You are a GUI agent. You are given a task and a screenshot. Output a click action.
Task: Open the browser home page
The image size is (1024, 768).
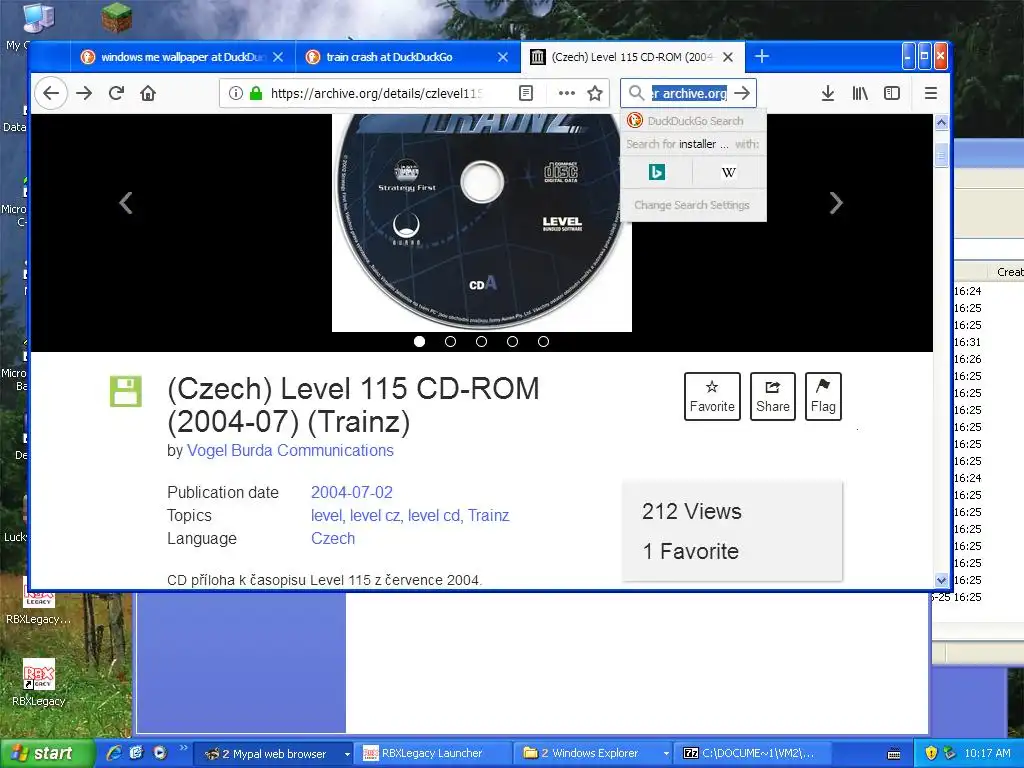pyautogui.click(x=148, y=93)
